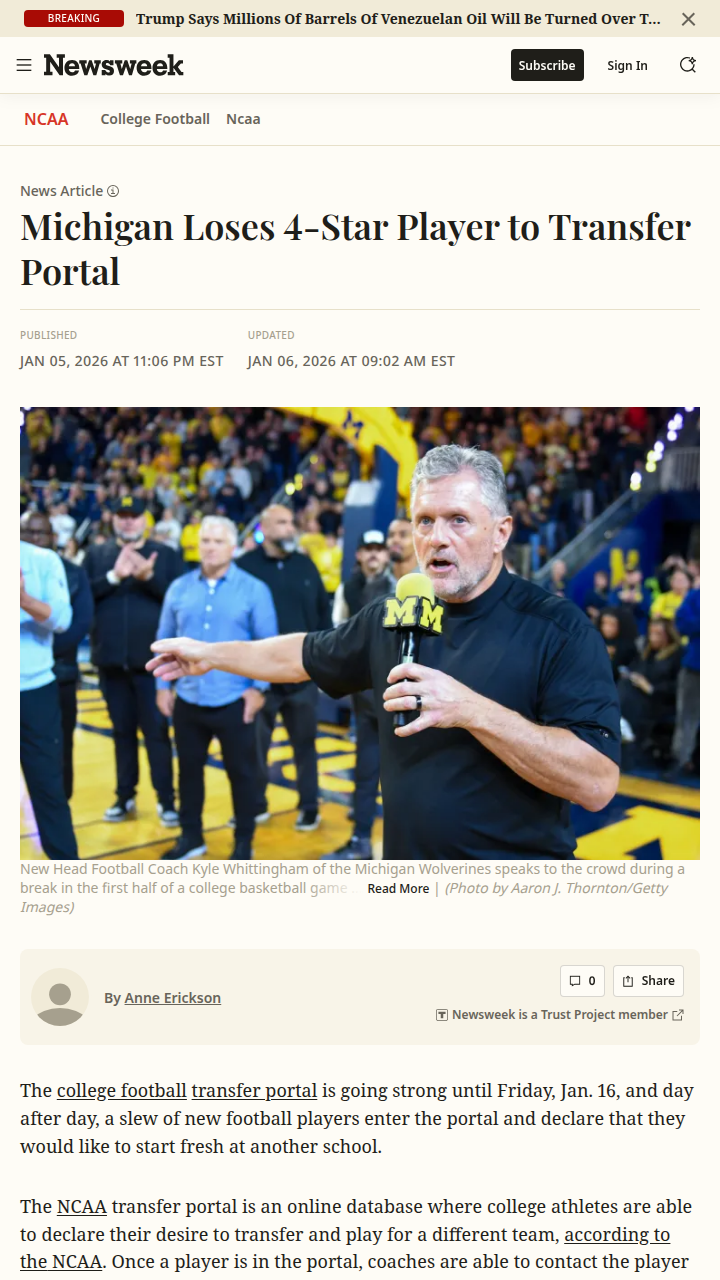This screenshot has height=1280, width=720.
Task: Dismiss the breaking news banner
Action: point(688,19)
